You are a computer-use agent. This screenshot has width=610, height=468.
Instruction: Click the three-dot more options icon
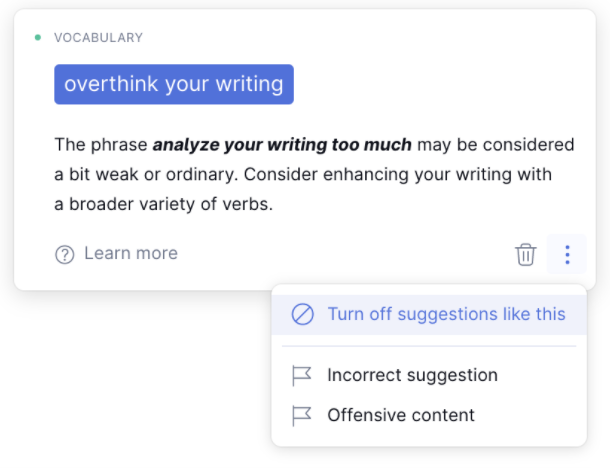[x=567, y=255]
